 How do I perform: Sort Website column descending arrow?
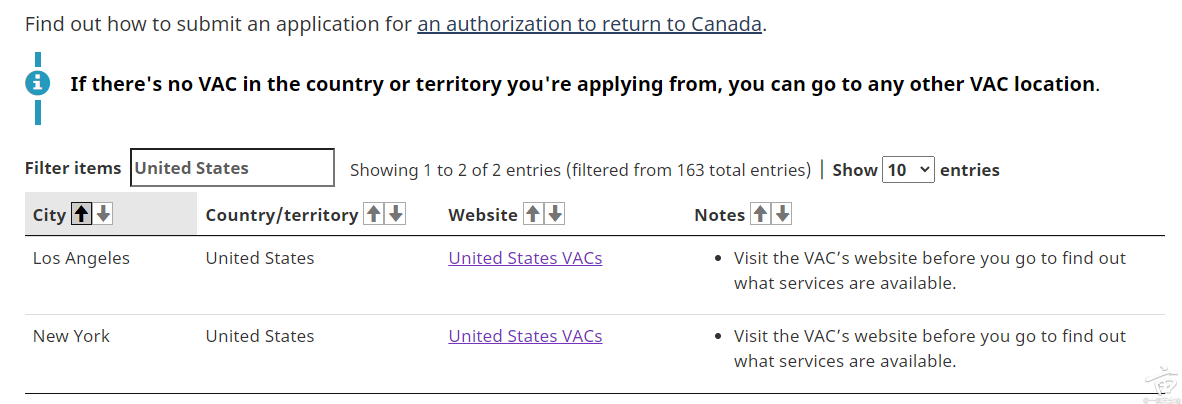click(x=556, y=214)
